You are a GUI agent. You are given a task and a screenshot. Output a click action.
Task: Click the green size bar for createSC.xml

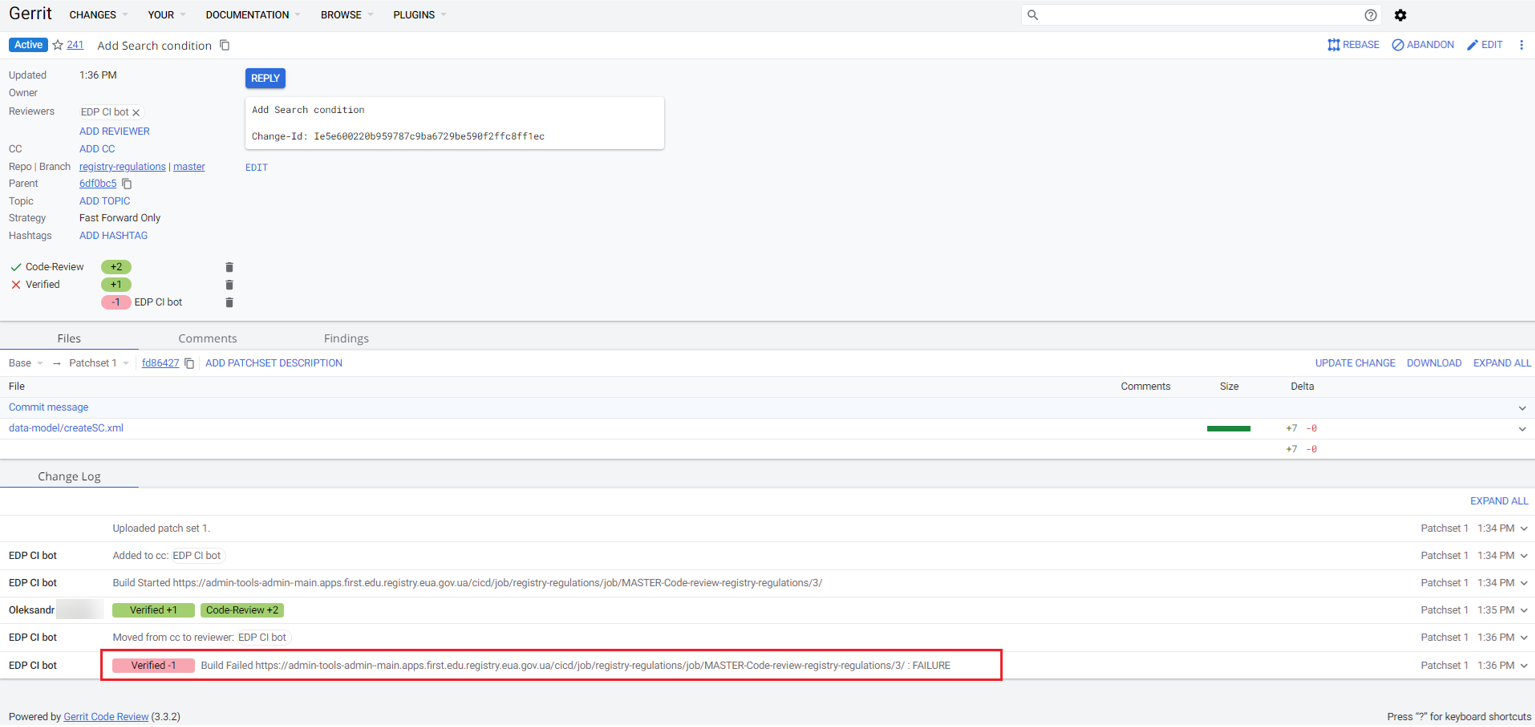1228,428
